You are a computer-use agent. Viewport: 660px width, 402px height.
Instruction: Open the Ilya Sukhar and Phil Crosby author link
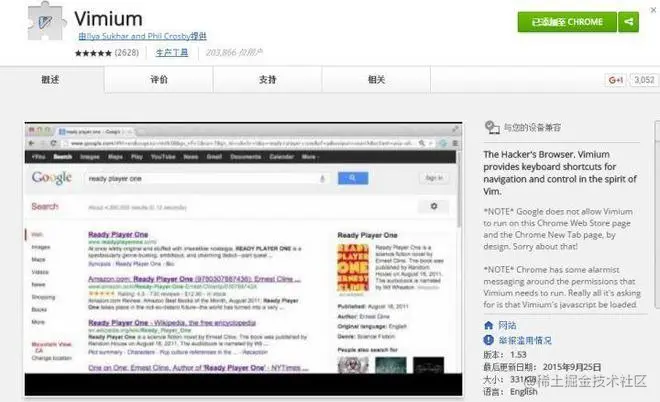(142, 37)
